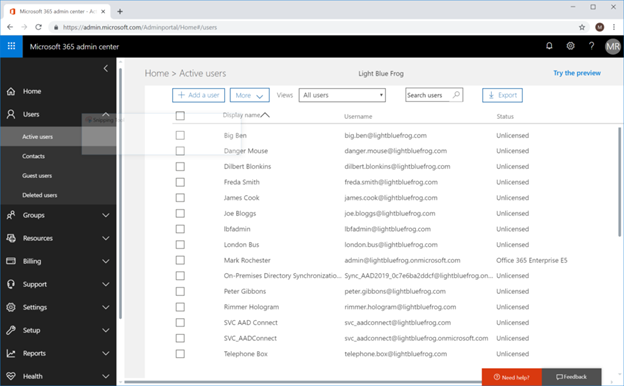The height and width of the screenshot is (386, 624).
Task: Click the Home icon in sidebar
Action: 11,91
